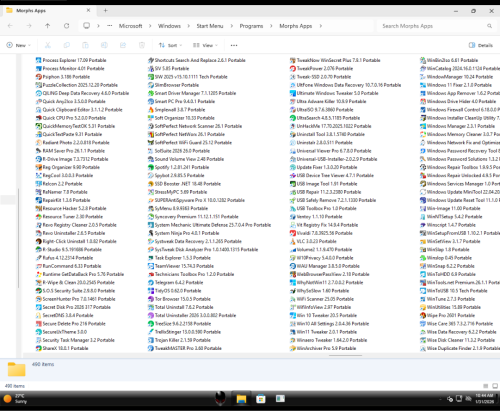Click the Copy toolbar icon

tap(67, 45)
